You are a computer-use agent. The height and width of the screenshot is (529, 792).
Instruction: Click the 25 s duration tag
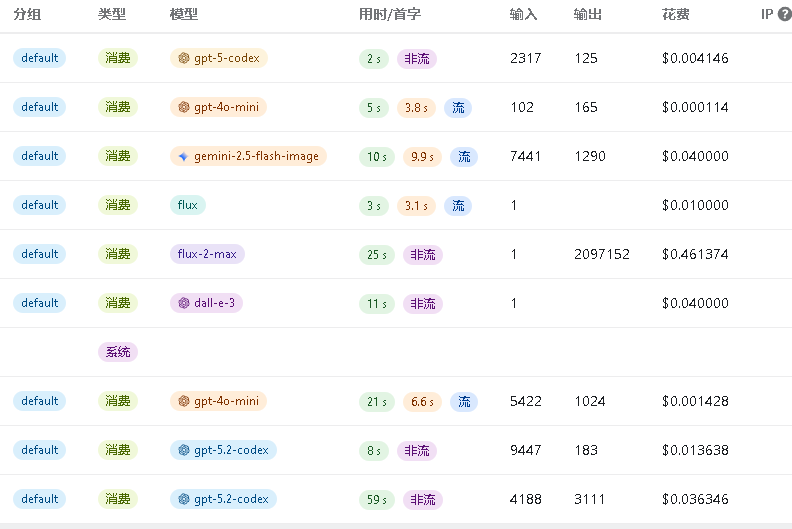click(377, 255)
